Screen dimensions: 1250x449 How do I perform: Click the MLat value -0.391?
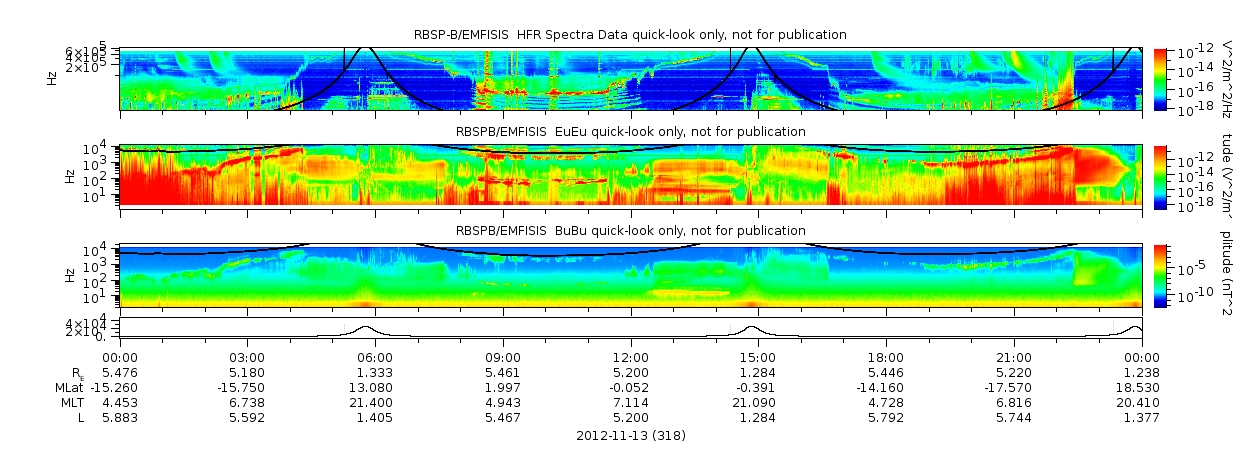pyautogui.click(x=758, y=388)
